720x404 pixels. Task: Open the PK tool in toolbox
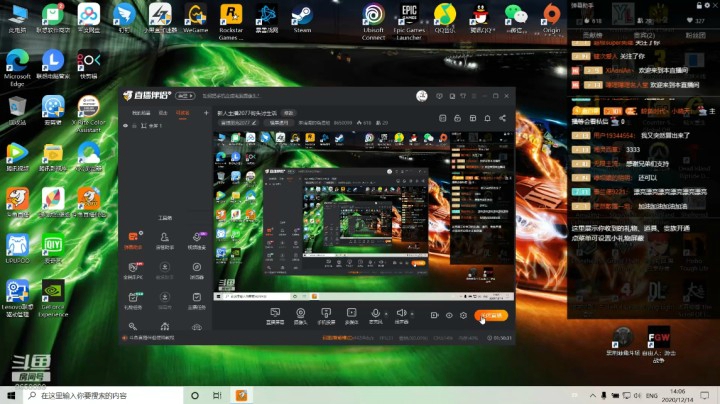[x=133, y=271]
